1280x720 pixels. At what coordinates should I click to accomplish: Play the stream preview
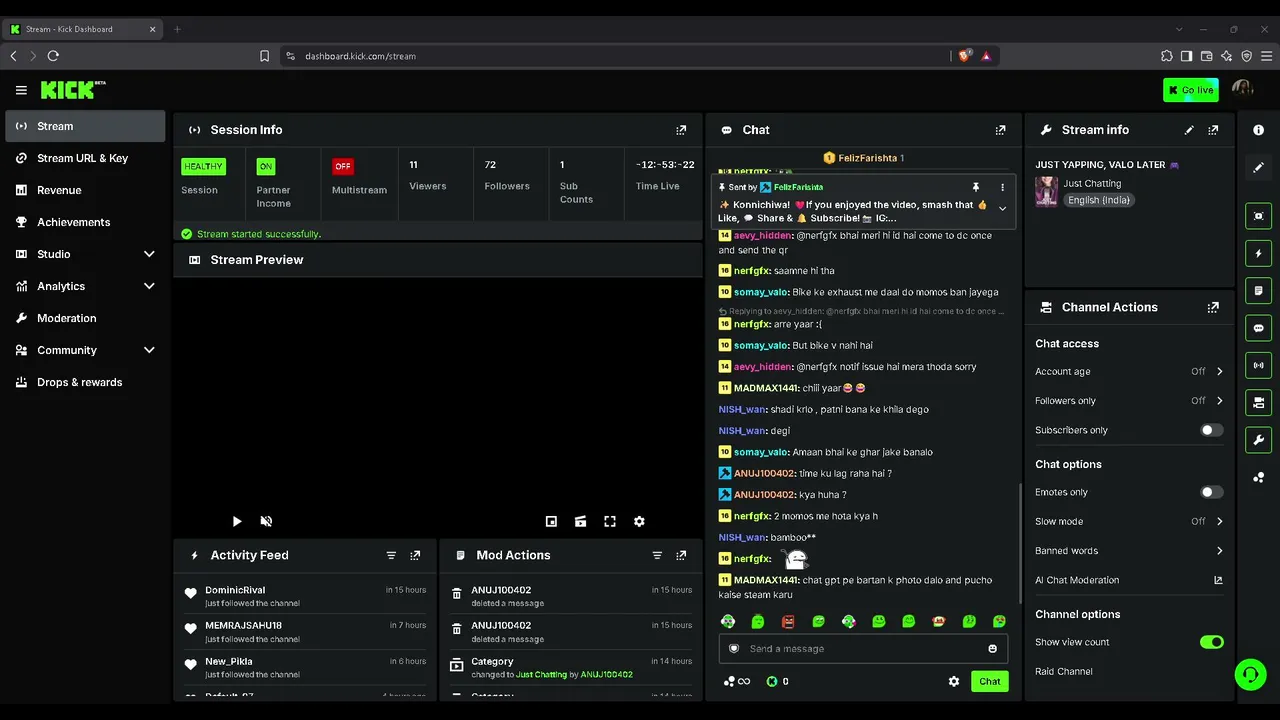pos(237,521)
